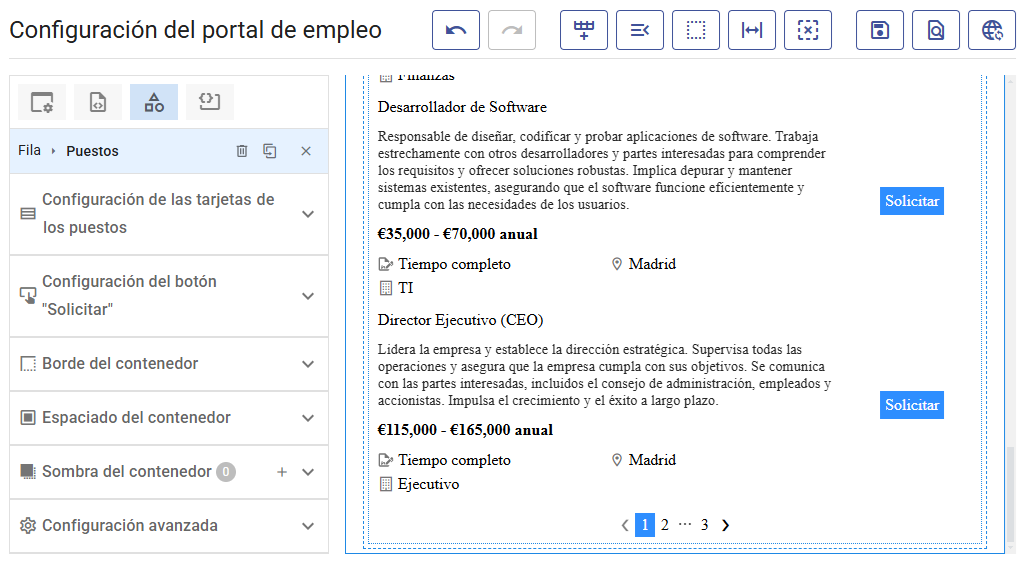This screenshot has width=1025, height=567.
Task: Click Solicitar for Desarrollador de Software
Action: click(x=911, y=201)
